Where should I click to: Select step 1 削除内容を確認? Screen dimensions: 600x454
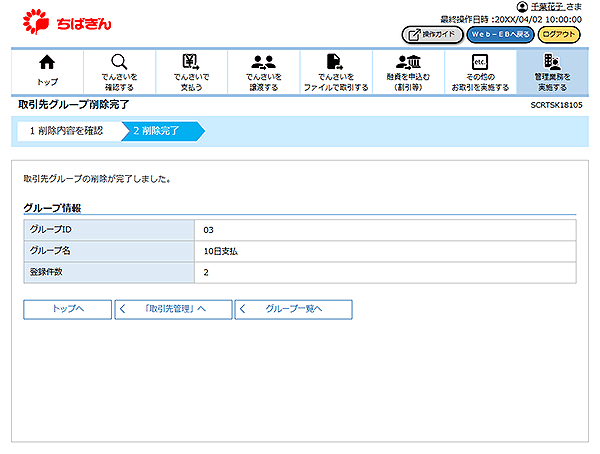tap(66, 130)
